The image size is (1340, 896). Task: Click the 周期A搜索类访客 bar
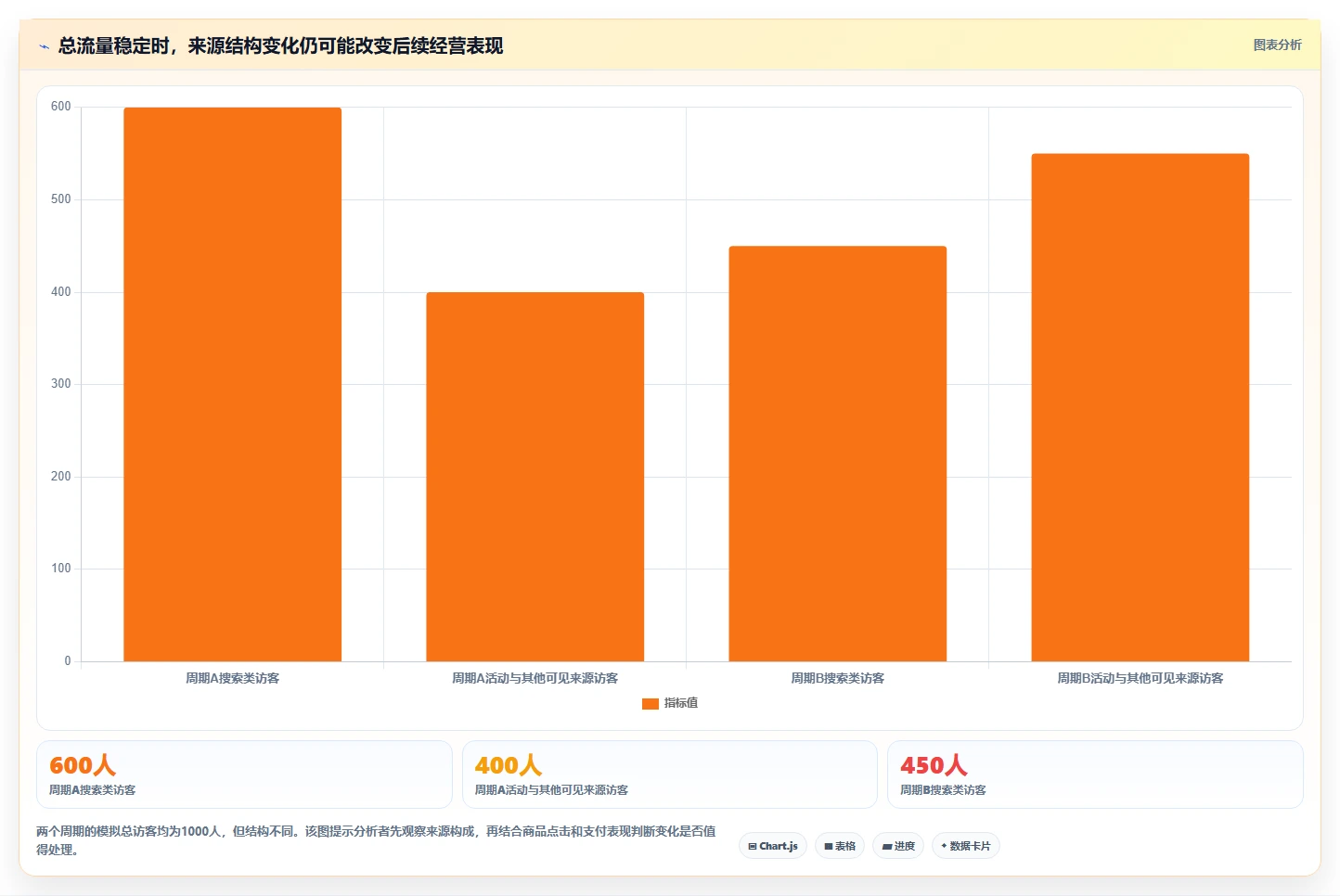[233, 384]
